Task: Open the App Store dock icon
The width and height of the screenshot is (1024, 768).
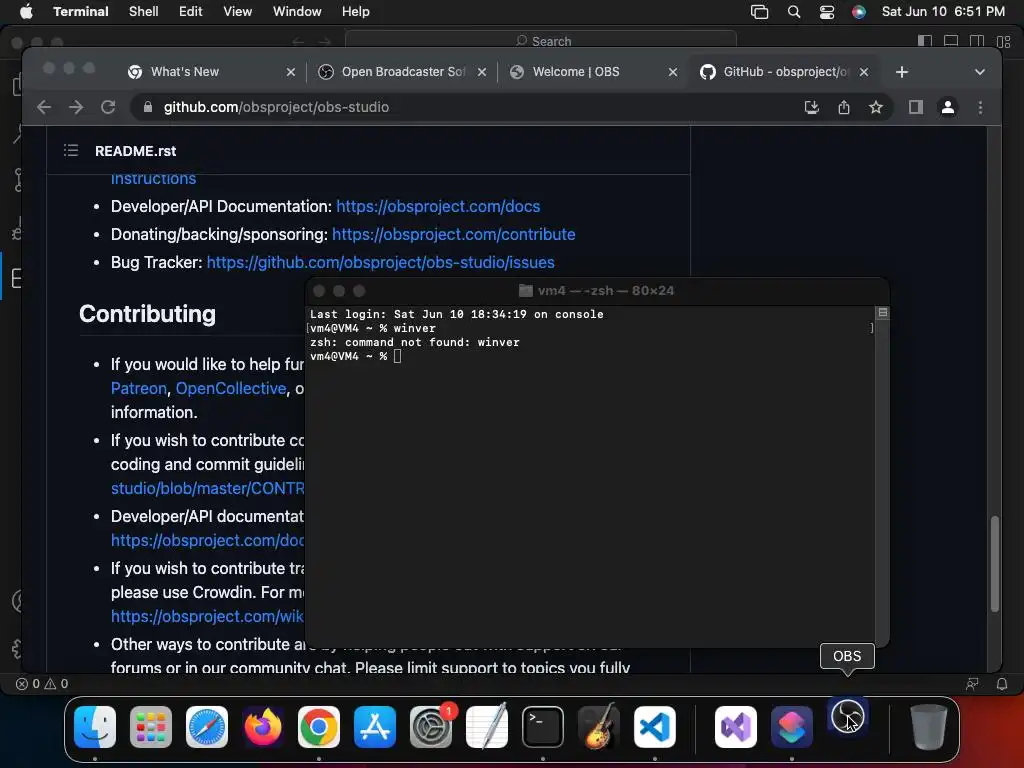Action: pos(375,727)
